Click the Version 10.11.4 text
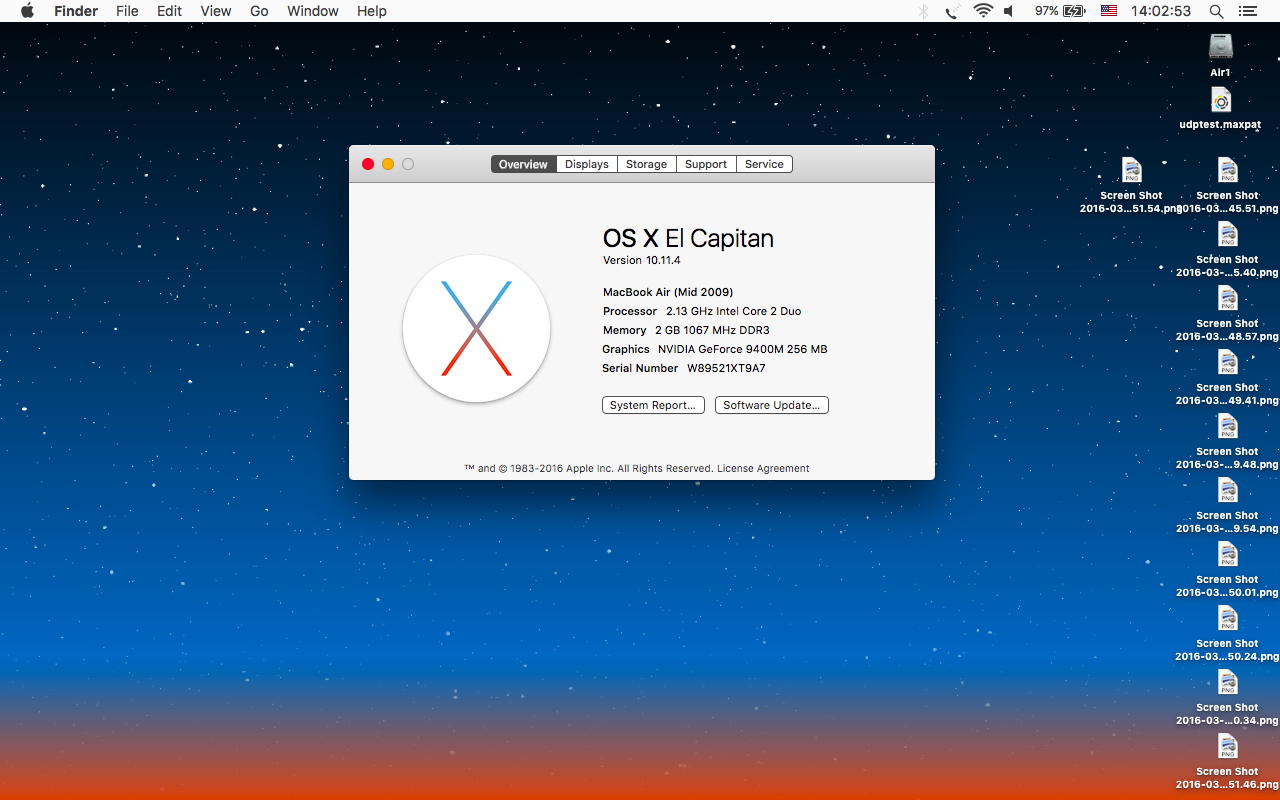 point(642,260)
